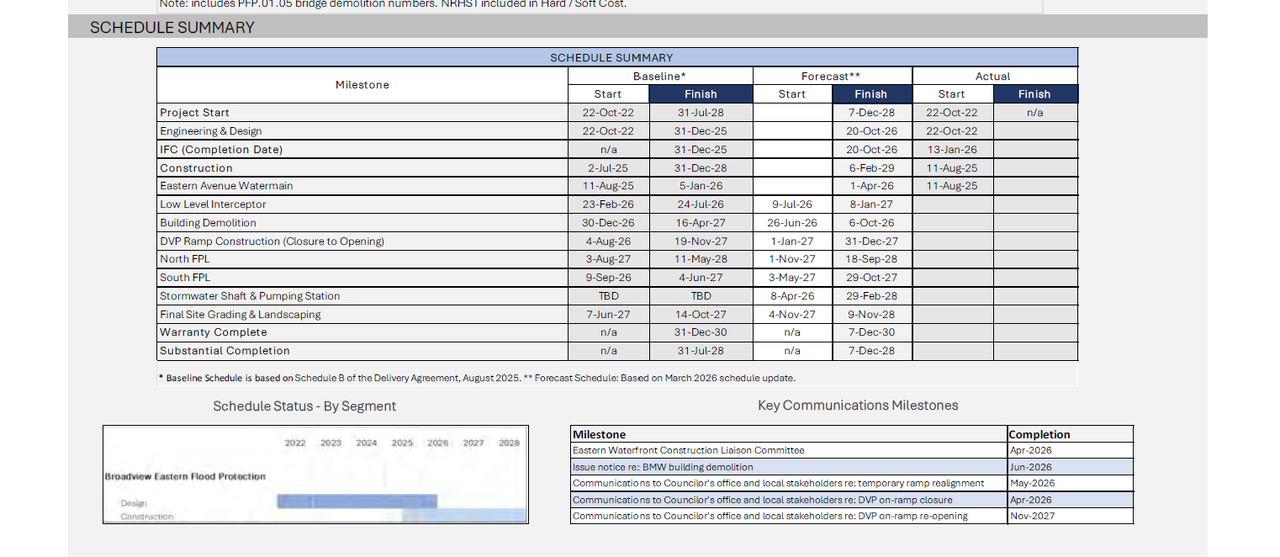Click South FPL forecast finish 29-Oct-27
The width and height of the screenshot is (1280, 557).
872,278
